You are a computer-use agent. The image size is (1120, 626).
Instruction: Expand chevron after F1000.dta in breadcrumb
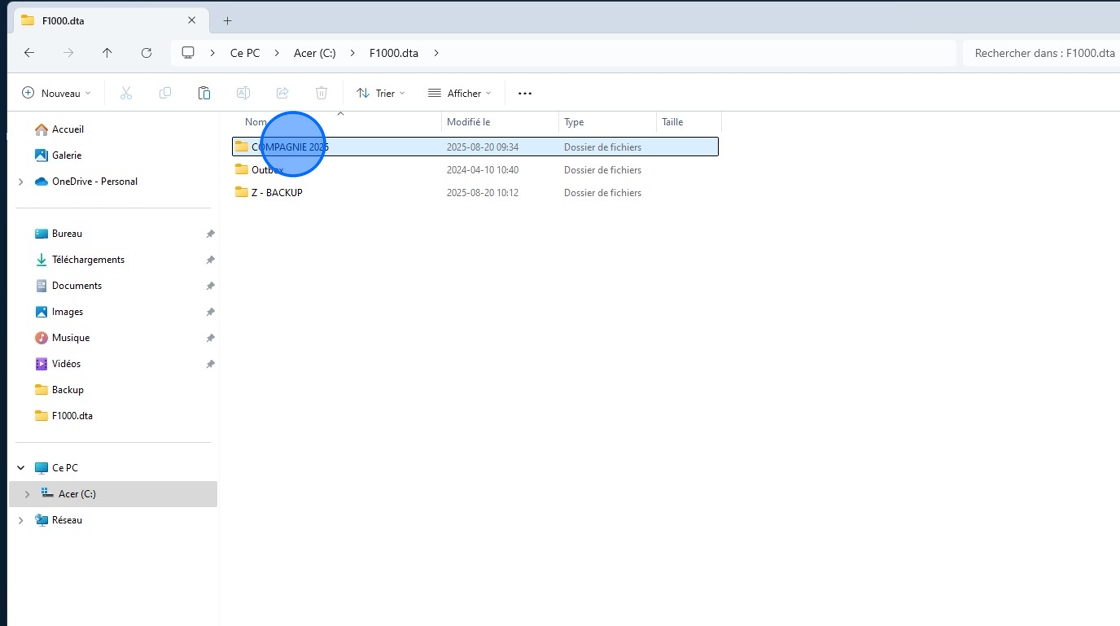click(436, 53)
